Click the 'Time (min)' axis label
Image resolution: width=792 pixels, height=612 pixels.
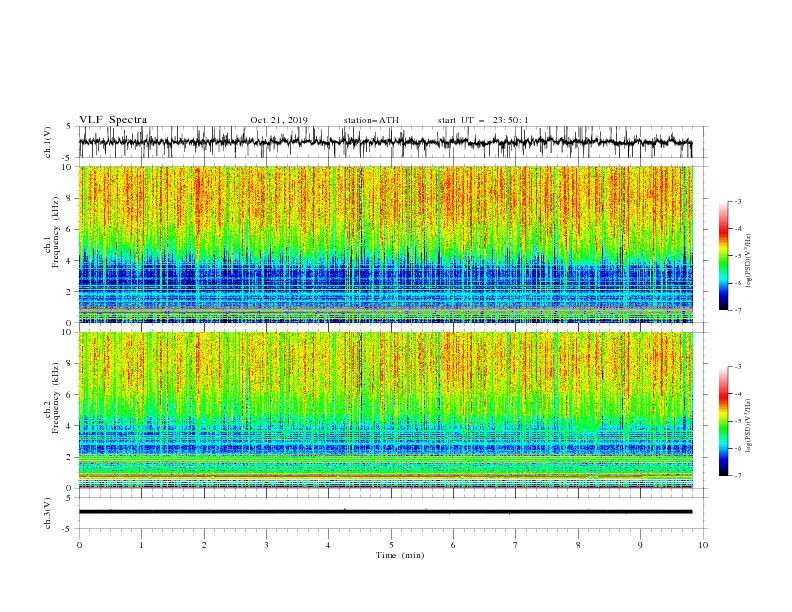coord(400,555)
